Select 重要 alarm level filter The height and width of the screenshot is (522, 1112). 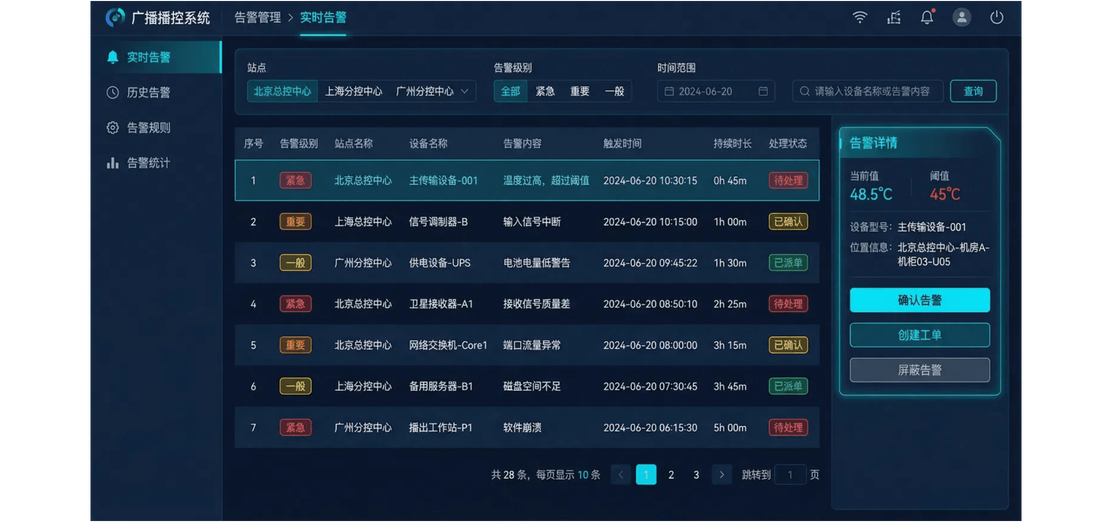coord(579,91)
